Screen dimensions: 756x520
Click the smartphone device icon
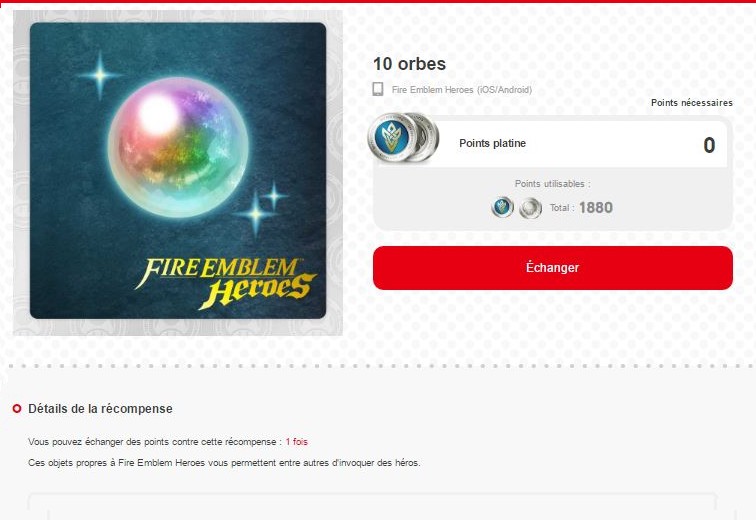pos(378,89)
